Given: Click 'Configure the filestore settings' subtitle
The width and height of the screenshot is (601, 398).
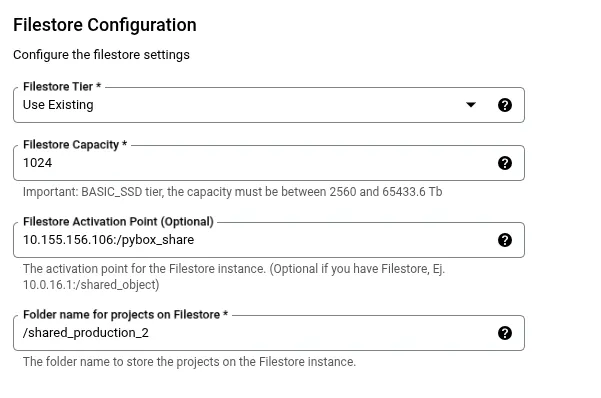Looking at the screenshot, I should point(101,55).
